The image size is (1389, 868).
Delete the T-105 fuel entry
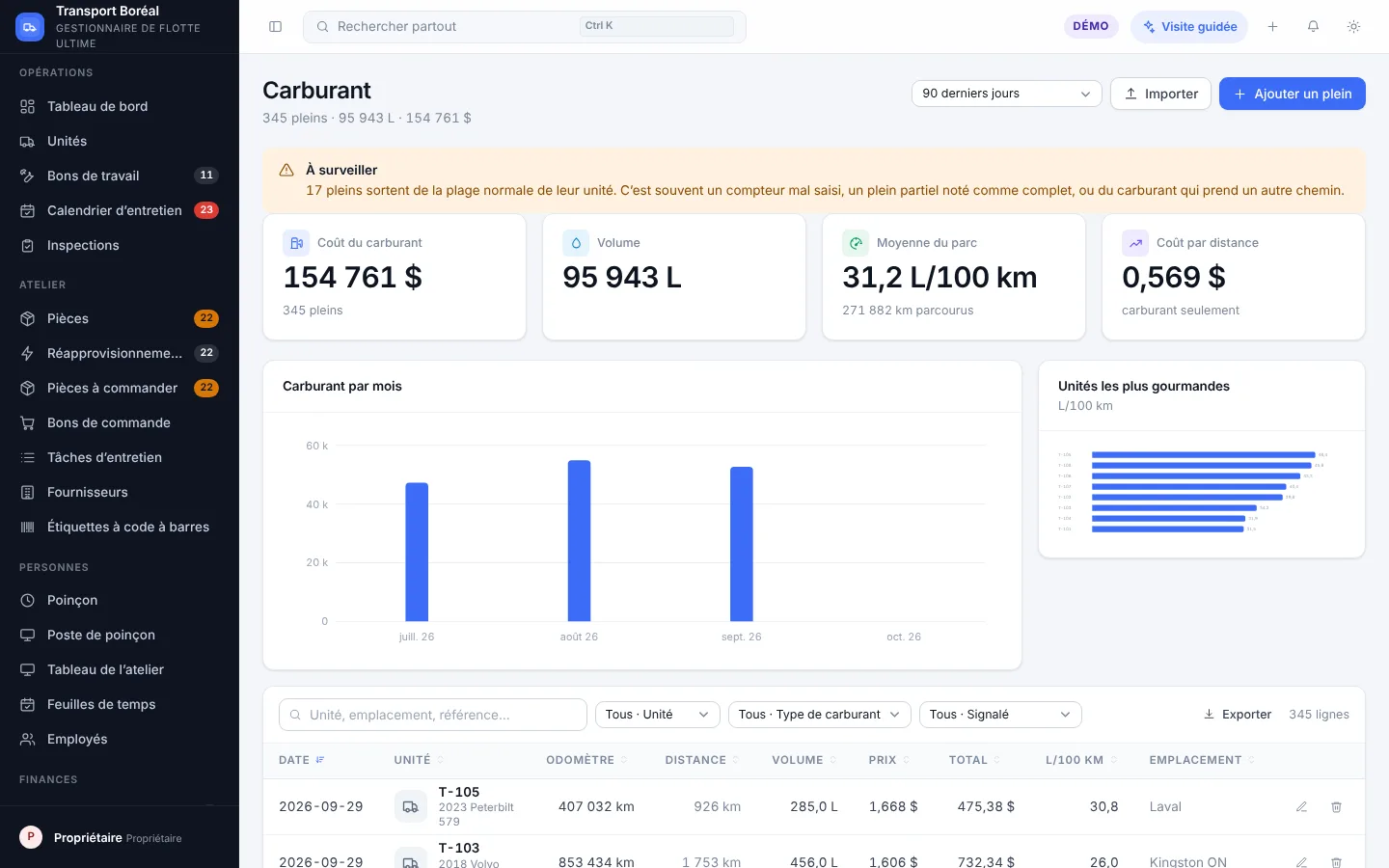click(x=1336, y=806)
